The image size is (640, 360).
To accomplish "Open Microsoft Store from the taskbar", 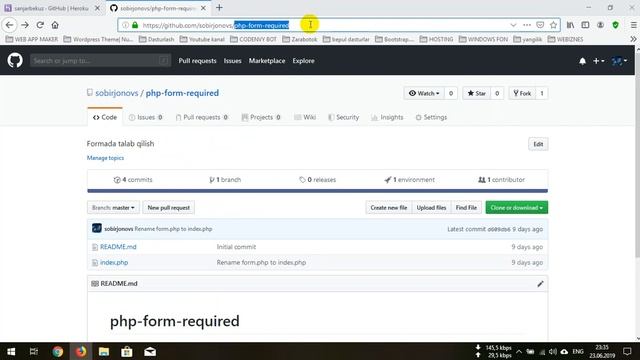I will click(x=127, y=351).
